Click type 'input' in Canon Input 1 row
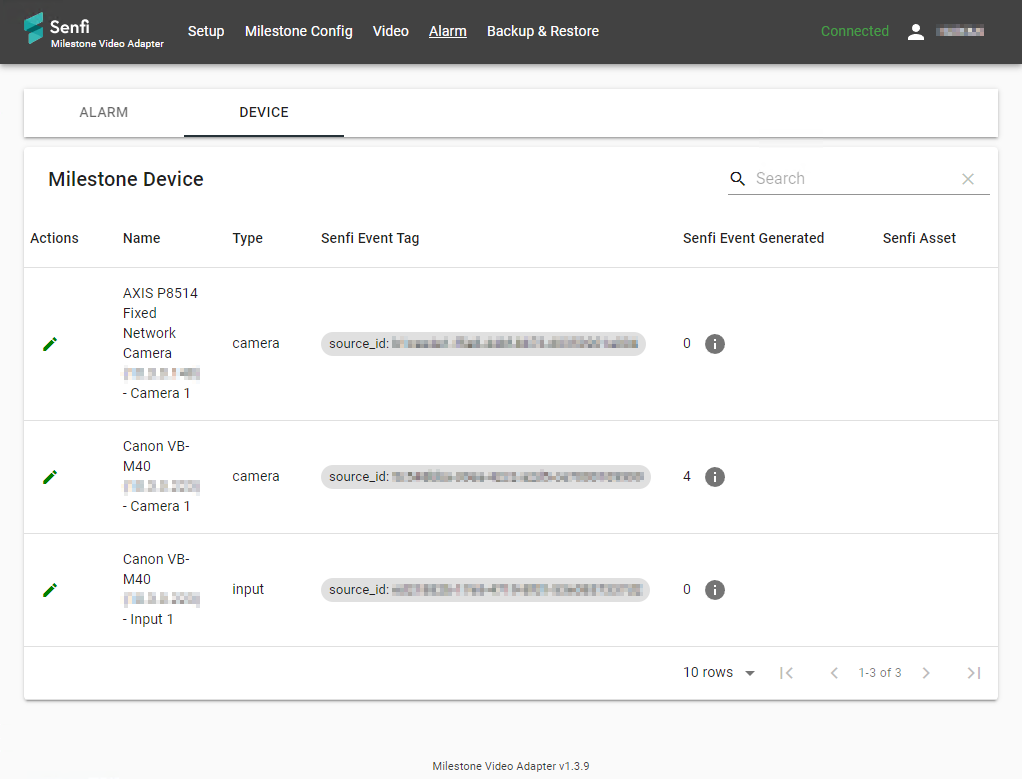The width and height of the screenshot is (1022, 779). coord(248,589)
